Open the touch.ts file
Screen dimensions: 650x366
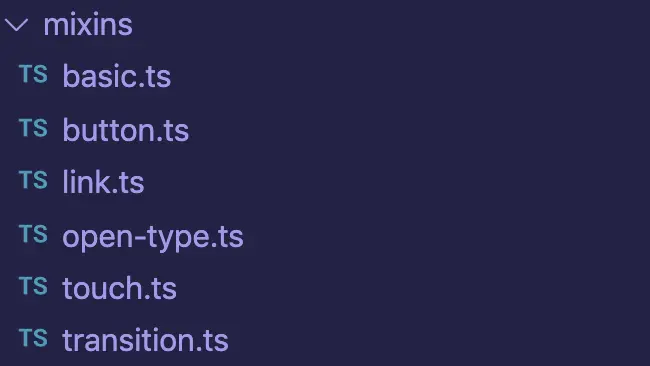click(119, 288)
